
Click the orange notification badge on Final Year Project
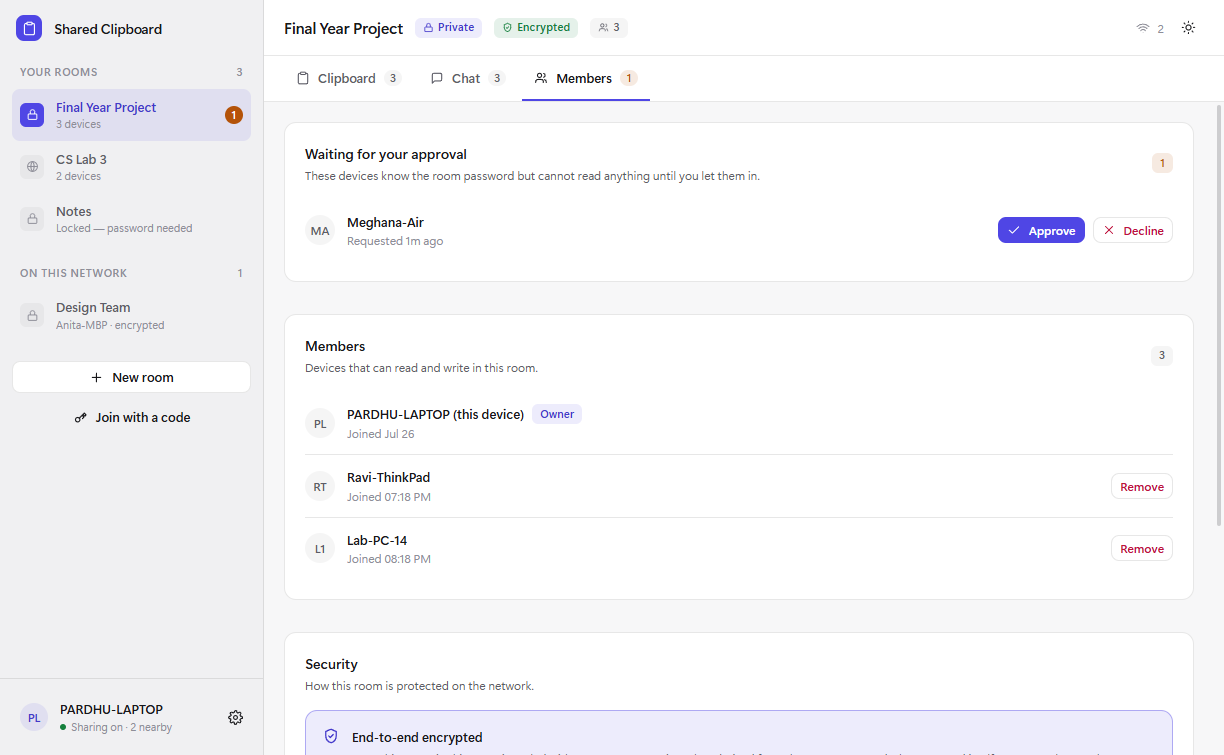234,115
